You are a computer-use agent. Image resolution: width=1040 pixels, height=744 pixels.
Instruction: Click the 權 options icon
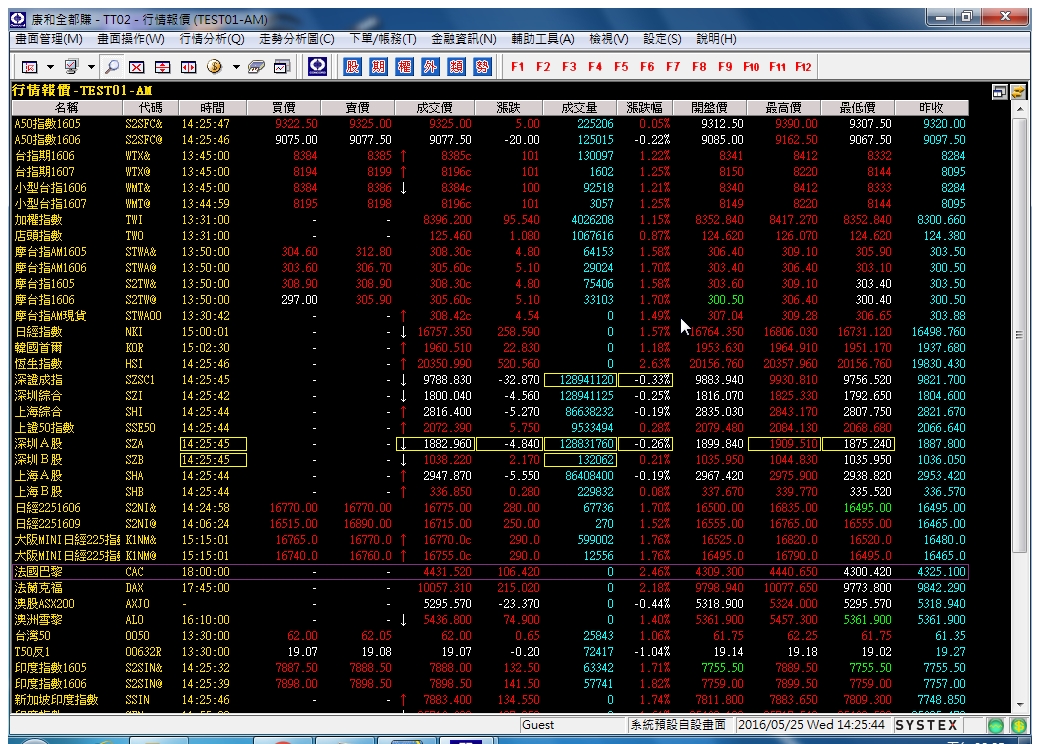pyautogui.click(x=404, y=66)
